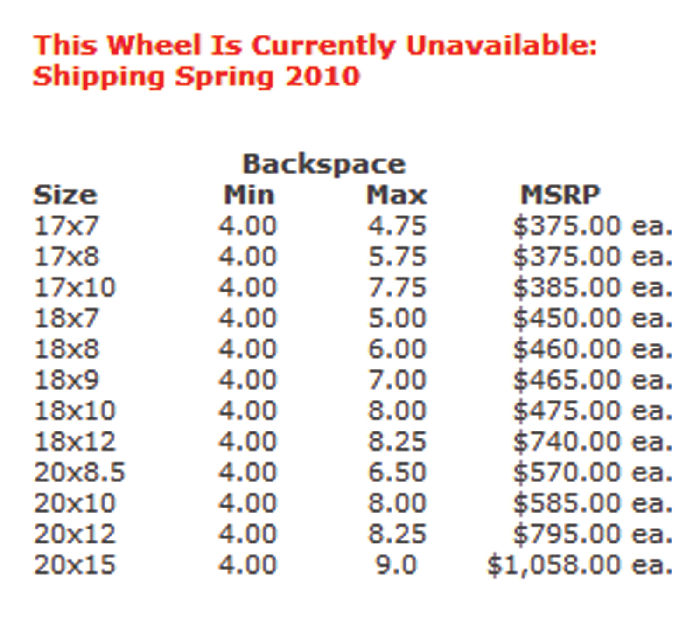Click the Size column header
The width and height of the screenshot is (700, 626).
coord(65,194)
